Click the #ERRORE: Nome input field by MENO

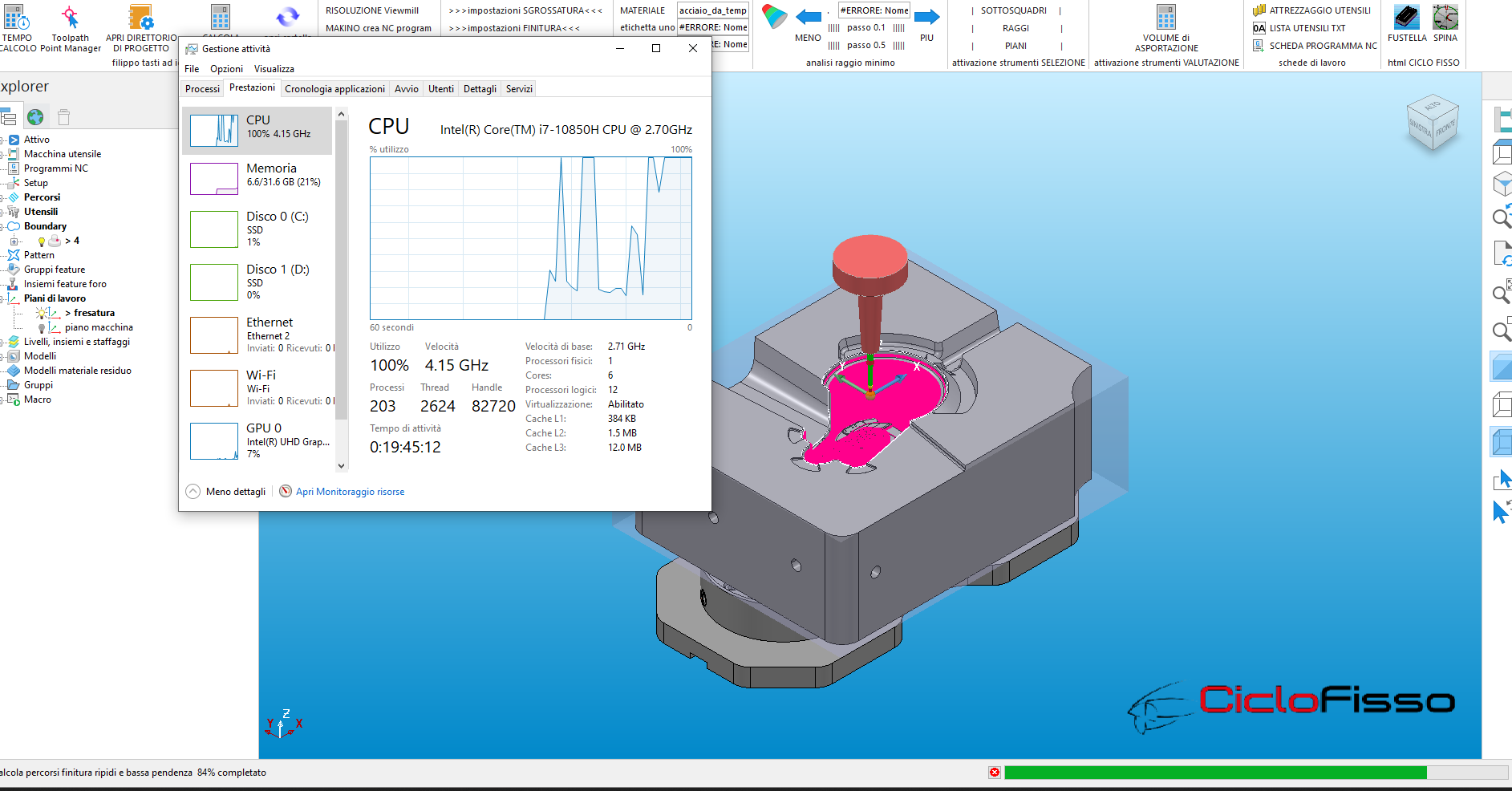pyautogui.click(x=874, y=10)
